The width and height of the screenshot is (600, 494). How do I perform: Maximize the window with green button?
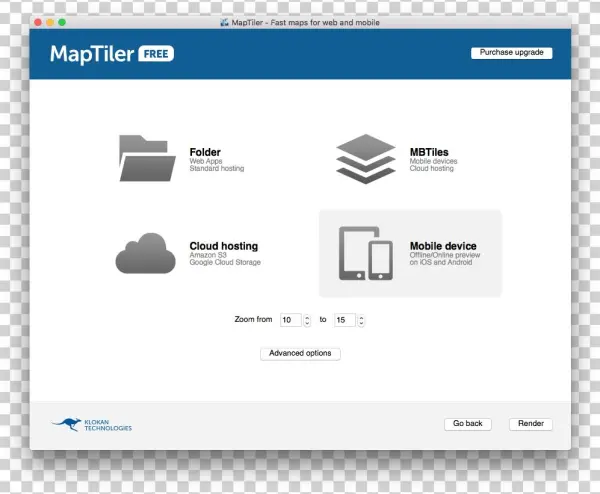[62, 23]
